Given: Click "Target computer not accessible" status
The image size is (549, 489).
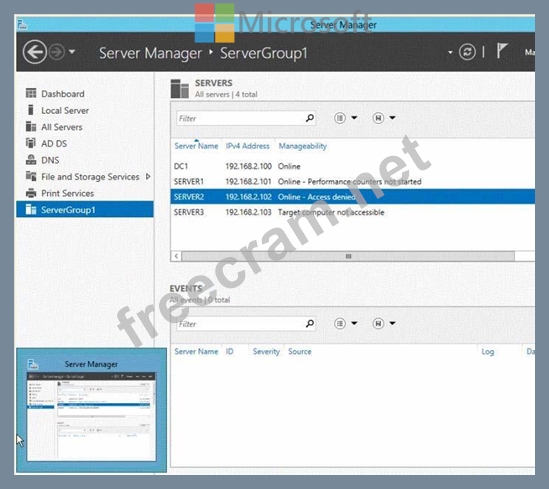Looking at the screenshot, I should [331, 212].
